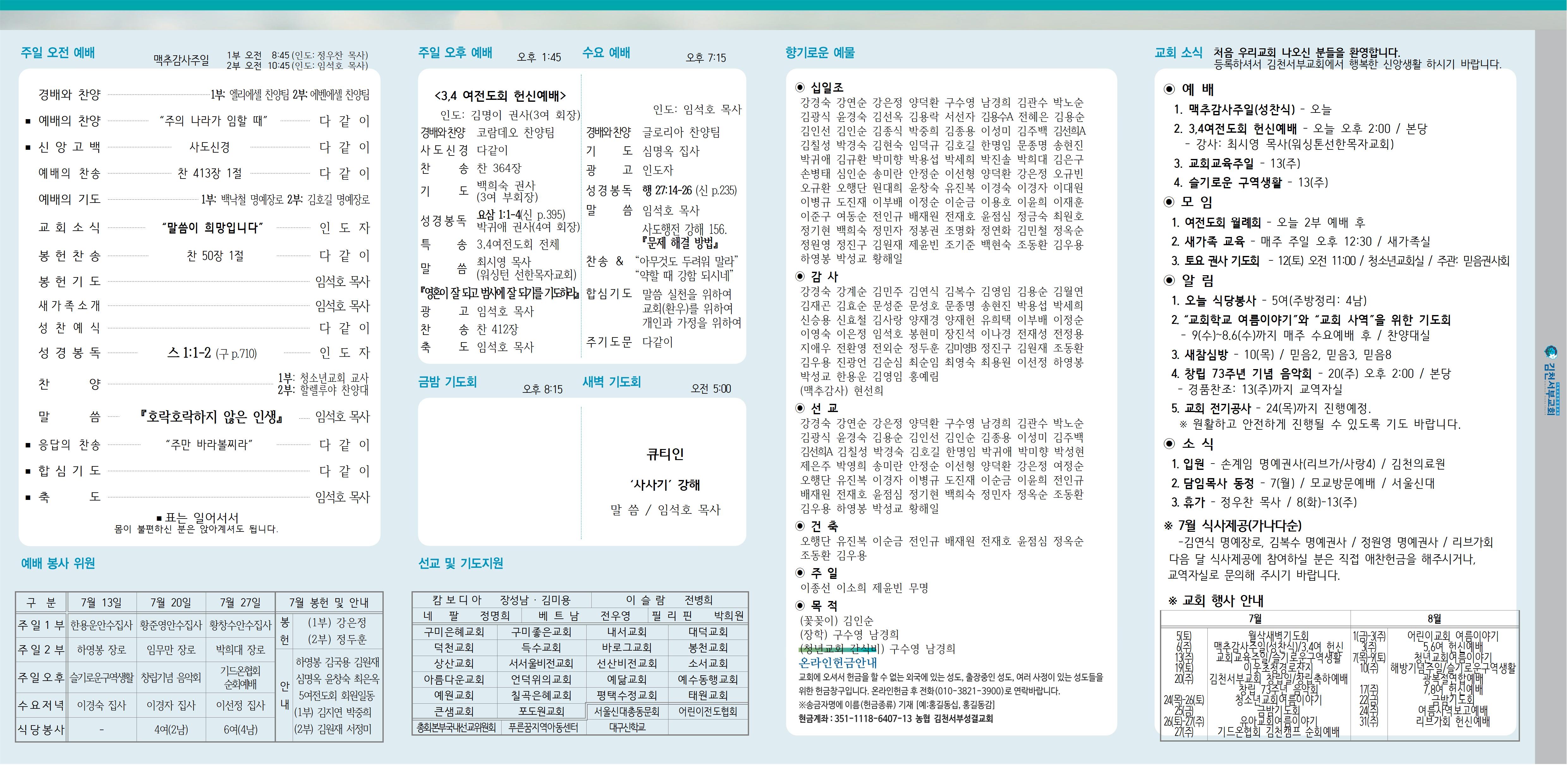
Task: Click '코람데오 찬양팀' in afternoon service
Action: click(x=515, y=132)
